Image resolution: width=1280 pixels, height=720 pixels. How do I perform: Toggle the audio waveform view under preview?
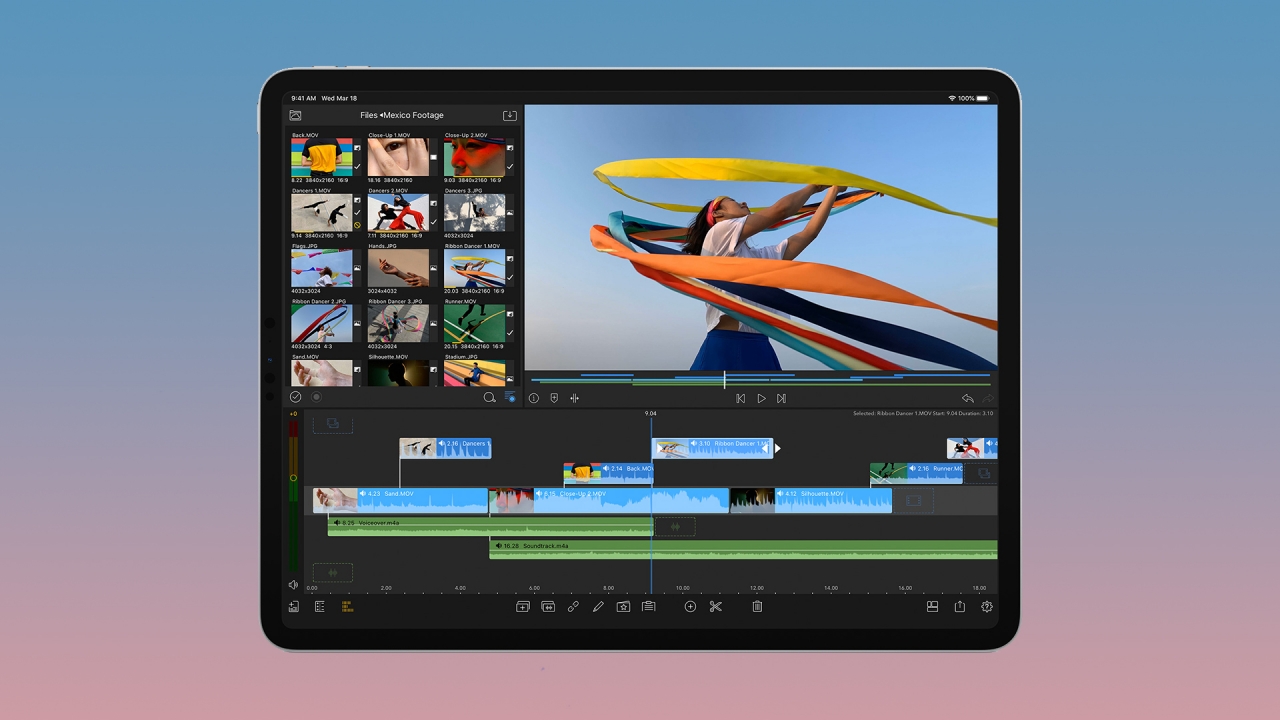(575, 398)
